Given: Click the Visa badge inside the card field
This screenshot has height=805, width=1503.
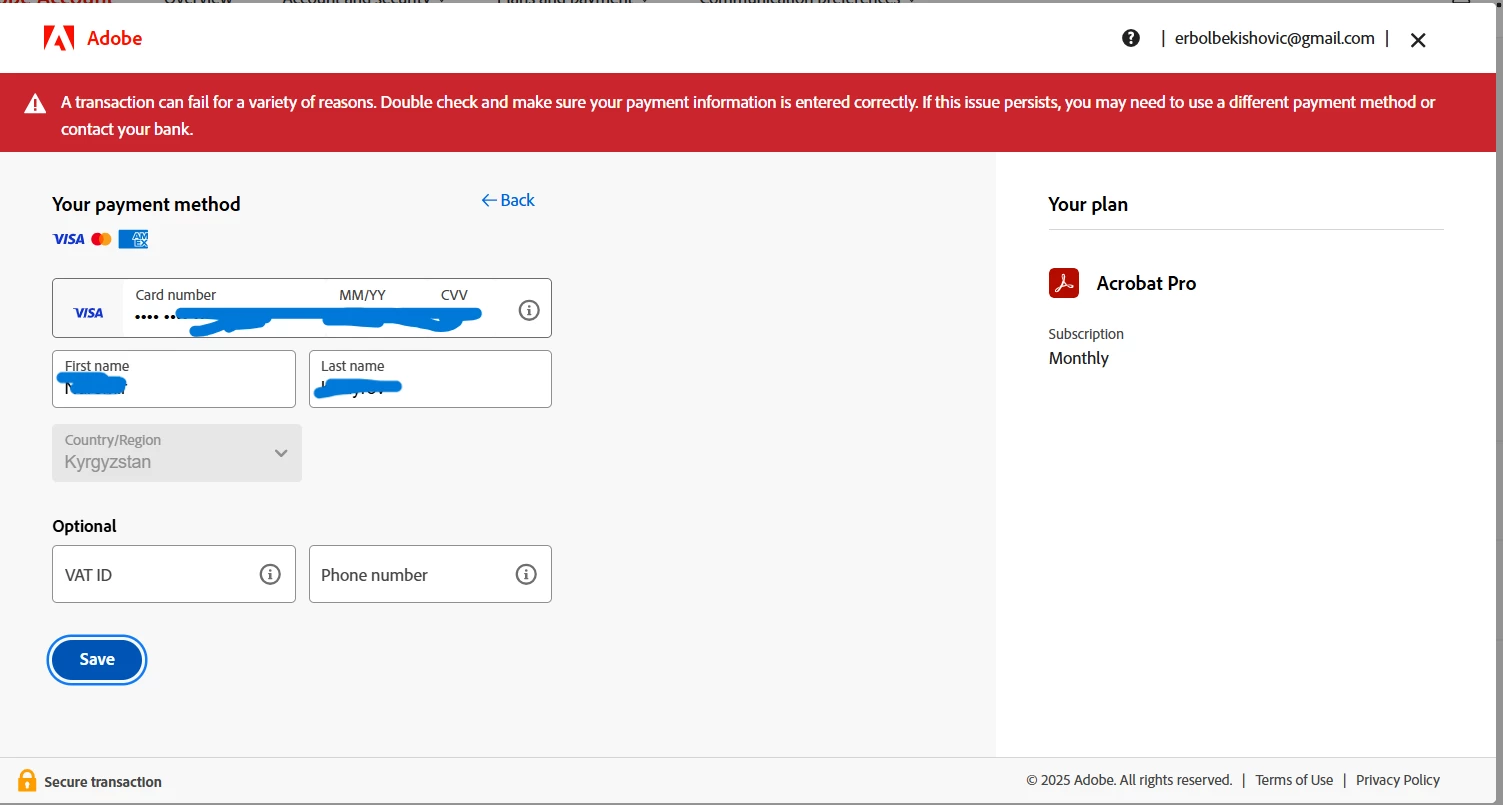Looking at the screenshot, I should click(x=89, y=313).
